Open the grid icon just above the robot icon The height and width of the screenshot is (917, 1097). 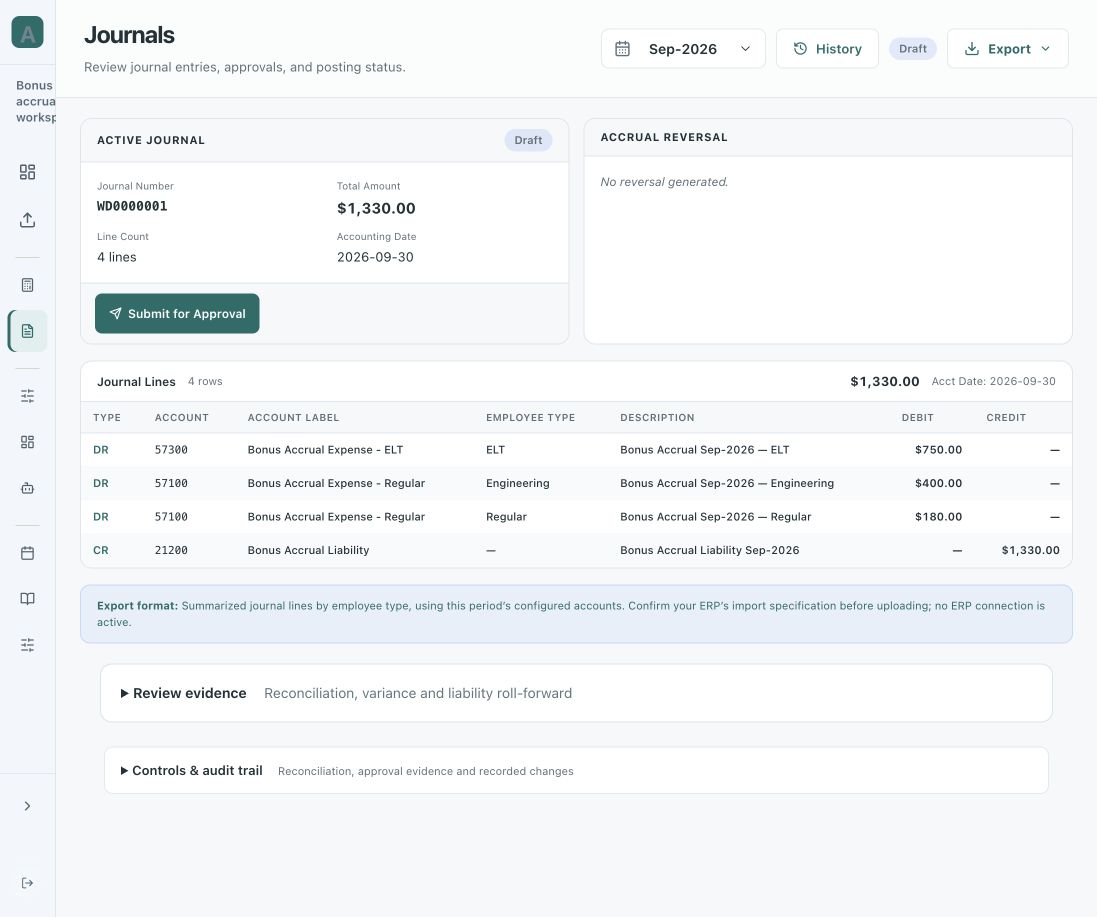27,442
